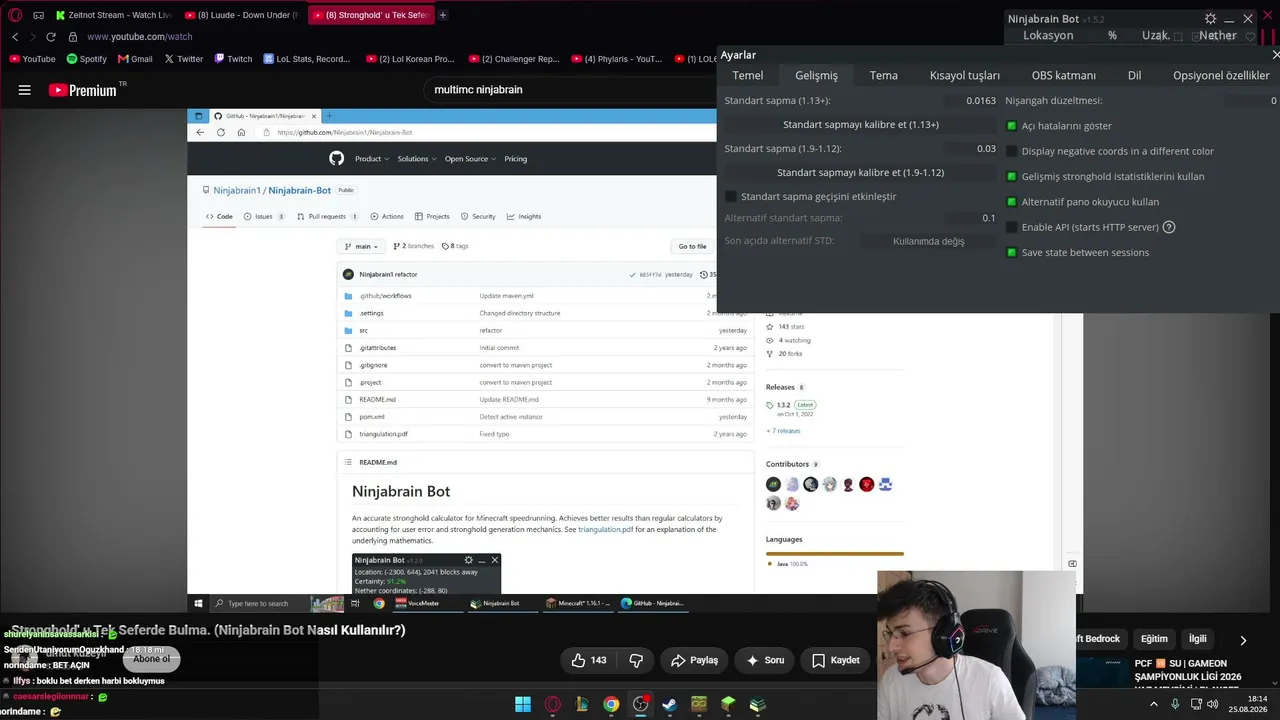Viewport: 1280px width, 720px height.
Task: Show hidden system tray icons chevron
Action: (1154, 704)
